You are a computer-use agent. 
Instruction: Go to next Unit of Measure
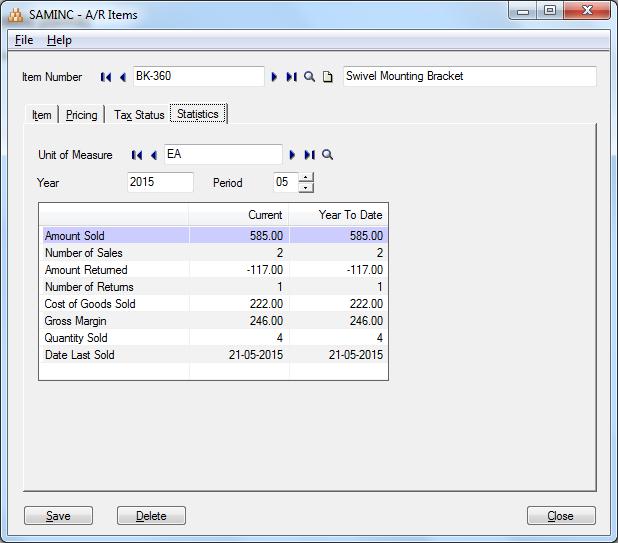click(x=293, y=155)
